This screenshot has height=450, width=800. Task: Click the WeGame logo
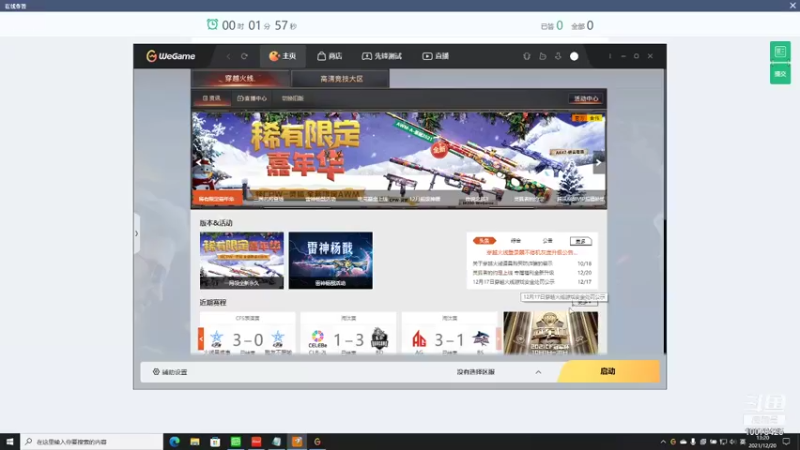(170, 56)
